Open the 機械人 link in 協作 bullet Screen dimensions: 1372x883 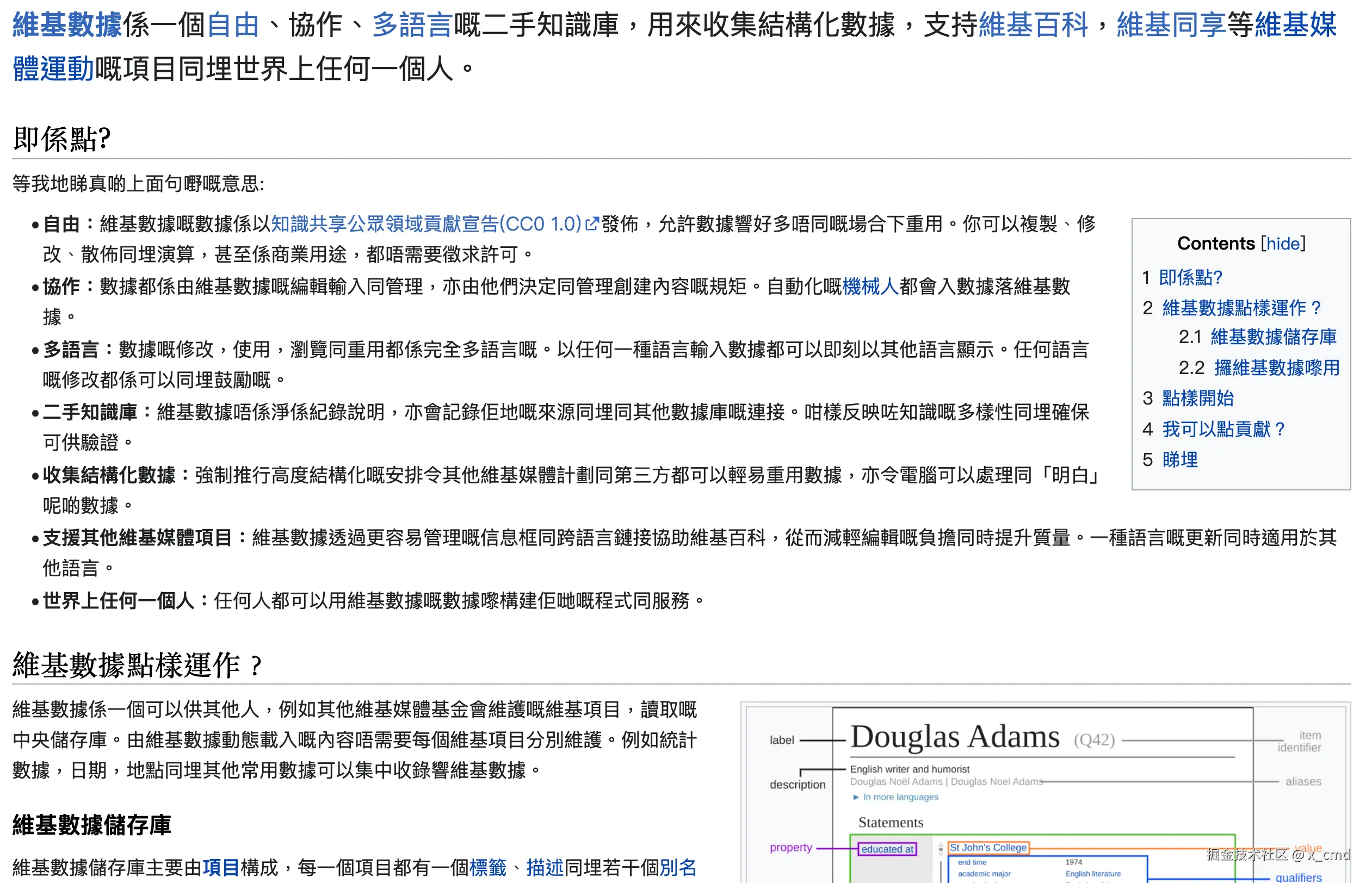coord(870,286)
